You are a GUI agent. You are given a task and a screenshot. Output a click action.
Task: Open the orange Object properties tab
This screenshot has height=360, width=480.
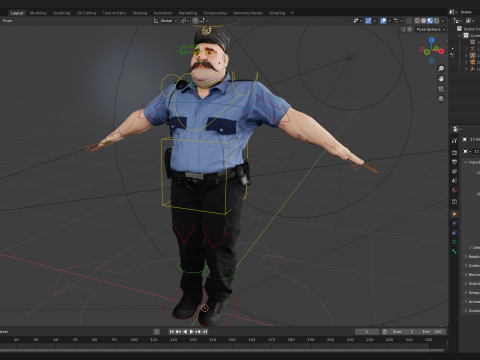pyautogui.click(x=454, y=214)
